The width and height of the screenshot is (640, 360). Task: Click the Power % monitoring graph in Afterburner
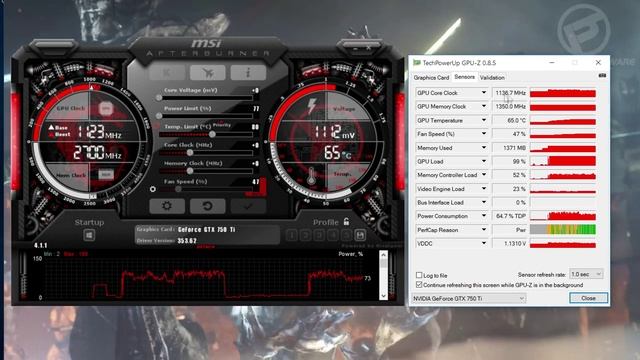pyautogui.click(x=202, y=278)
